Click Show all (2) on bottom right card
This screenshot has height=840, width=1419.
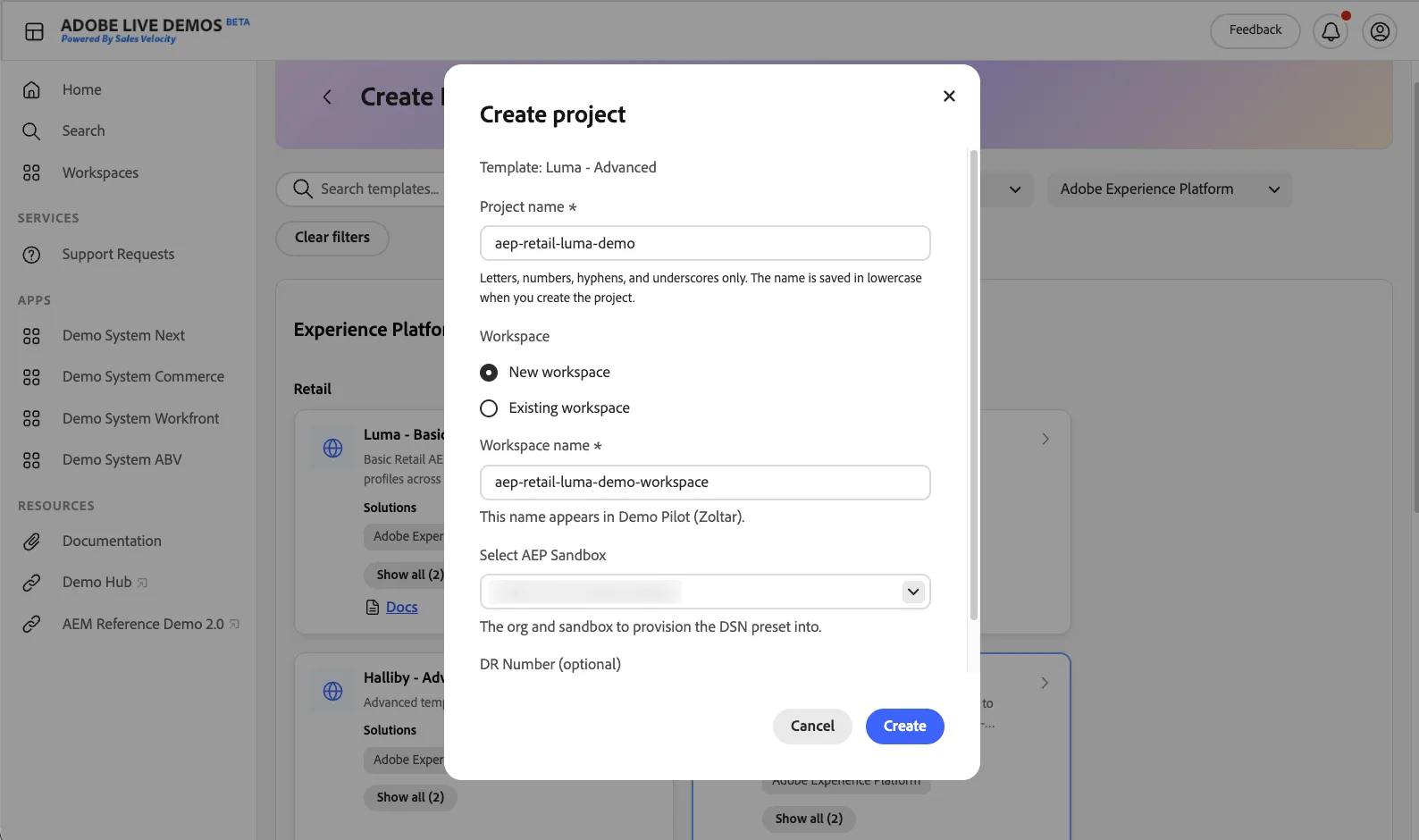pyautogui.click(x=809, y=819)
